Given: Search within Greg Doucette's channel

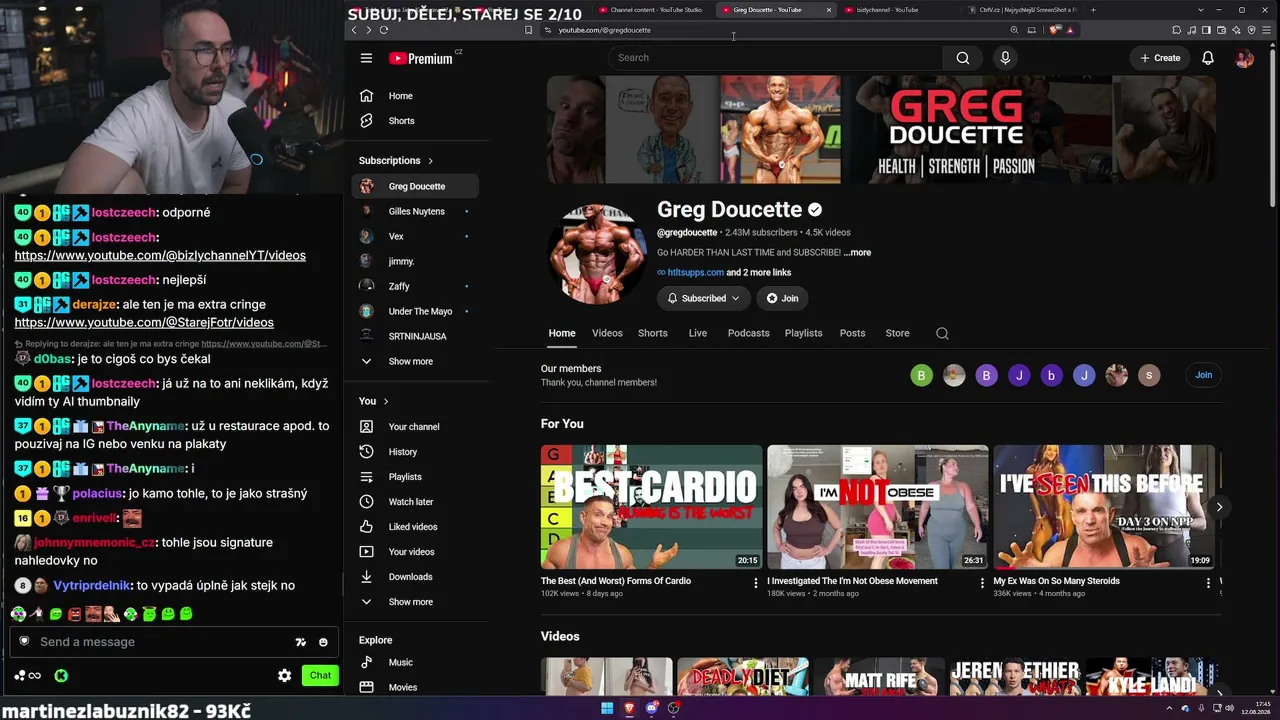Looking at the screenshot, I should 942,333.
